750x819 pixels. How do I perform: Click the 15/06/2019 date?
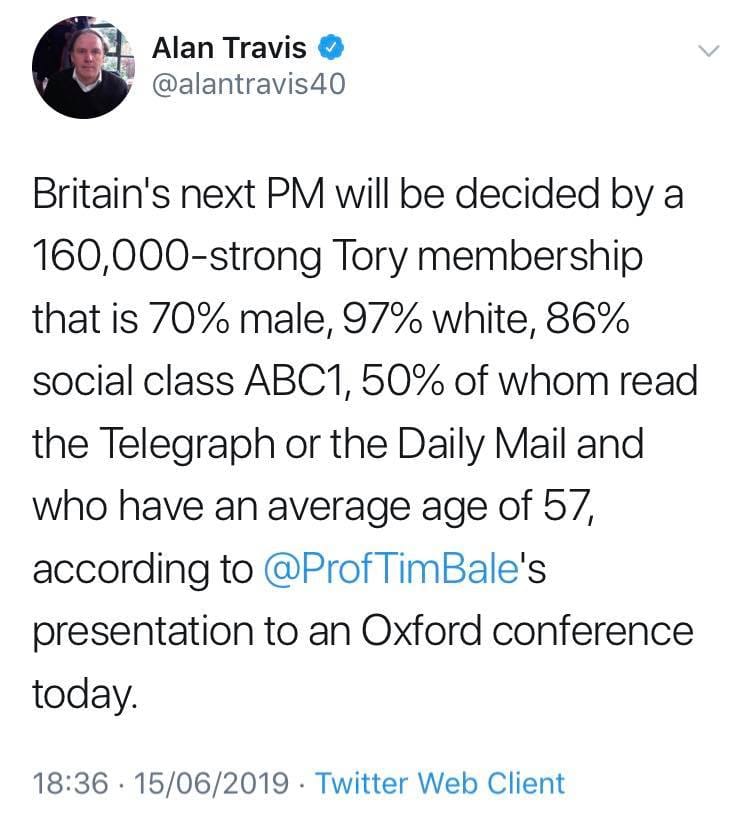212,783
